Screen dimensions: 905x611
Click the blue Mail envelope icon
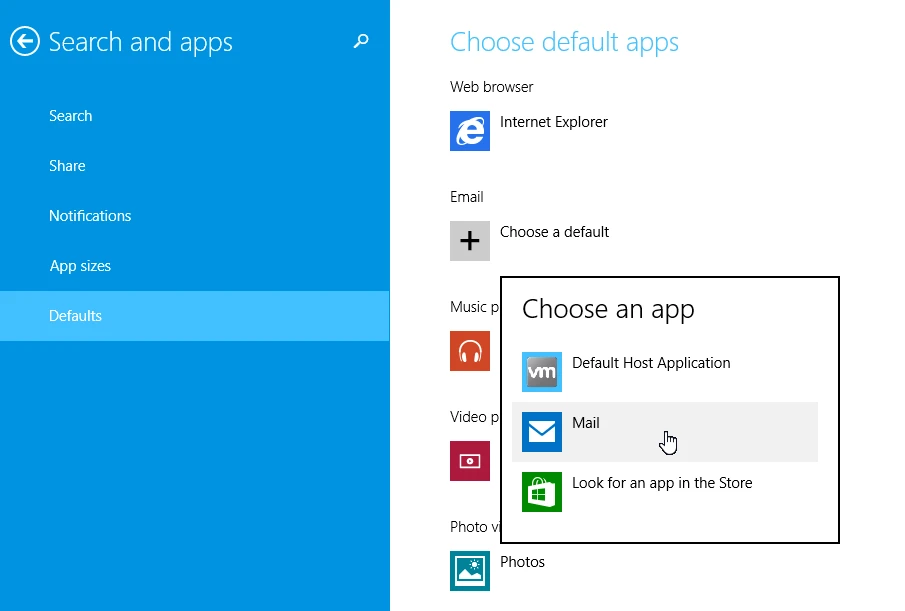(542, 432)
